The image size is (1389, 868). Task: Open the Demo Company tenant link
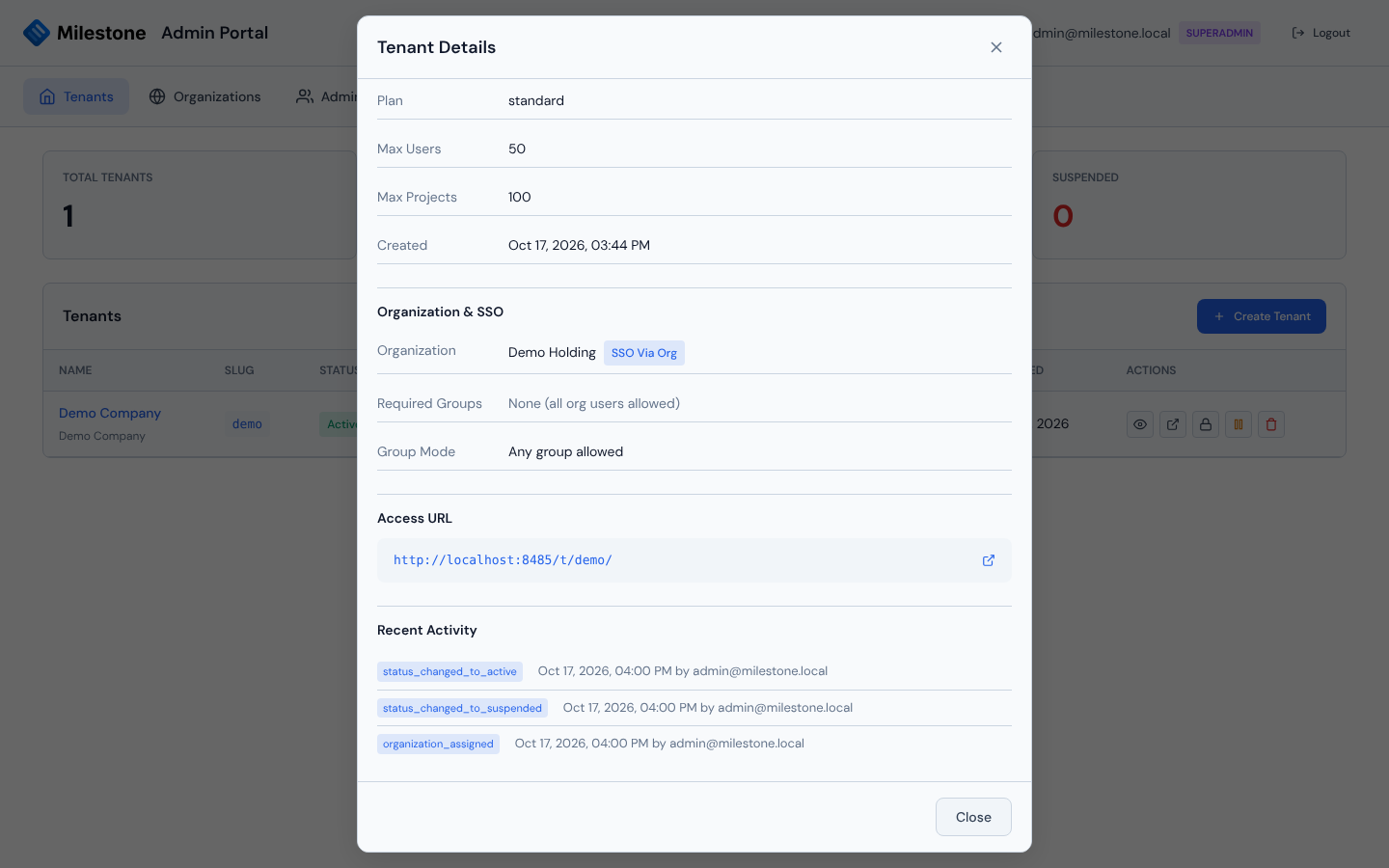(x=110, y=413)
